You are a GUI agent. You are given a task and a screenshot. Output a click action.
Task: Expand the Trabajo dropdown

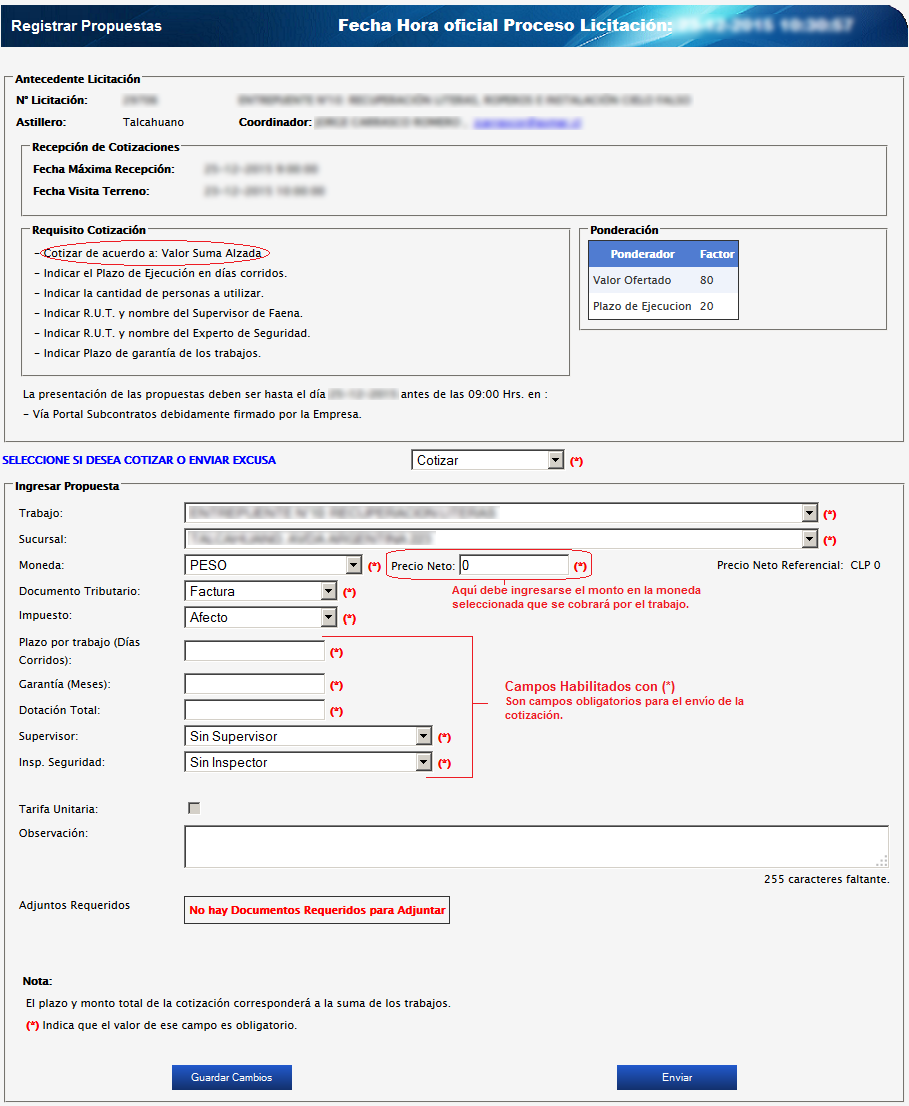501,513
